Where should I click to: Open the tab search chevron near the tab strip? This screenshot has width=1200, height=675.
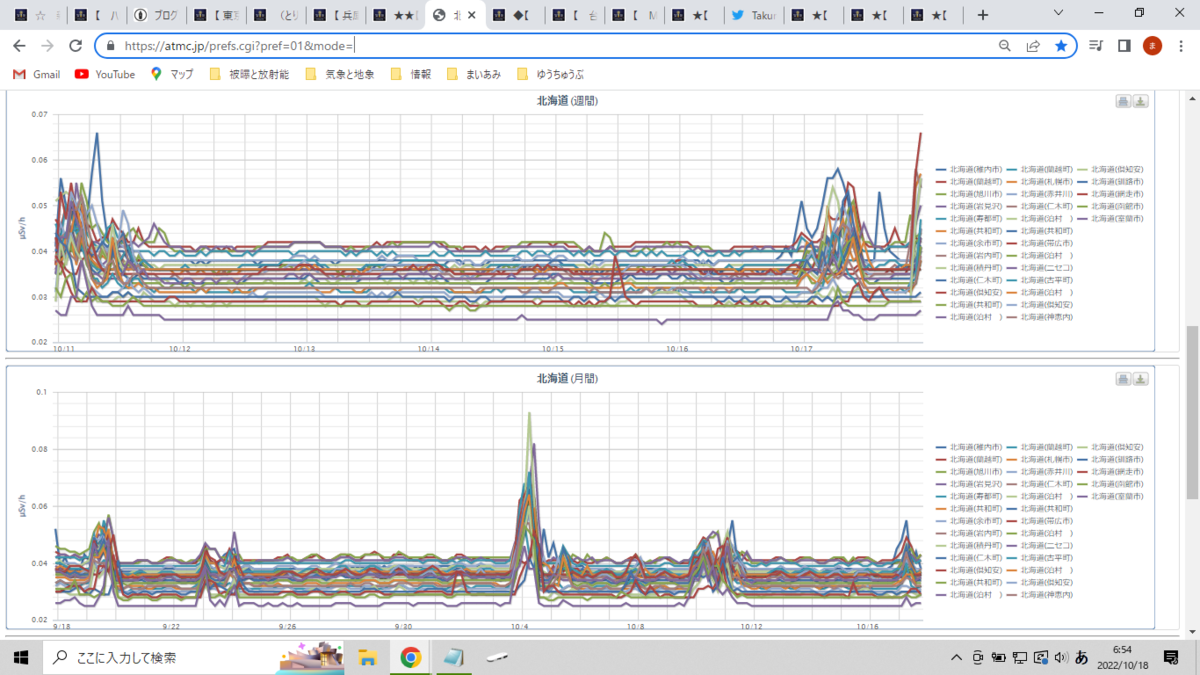(1057, 15)
